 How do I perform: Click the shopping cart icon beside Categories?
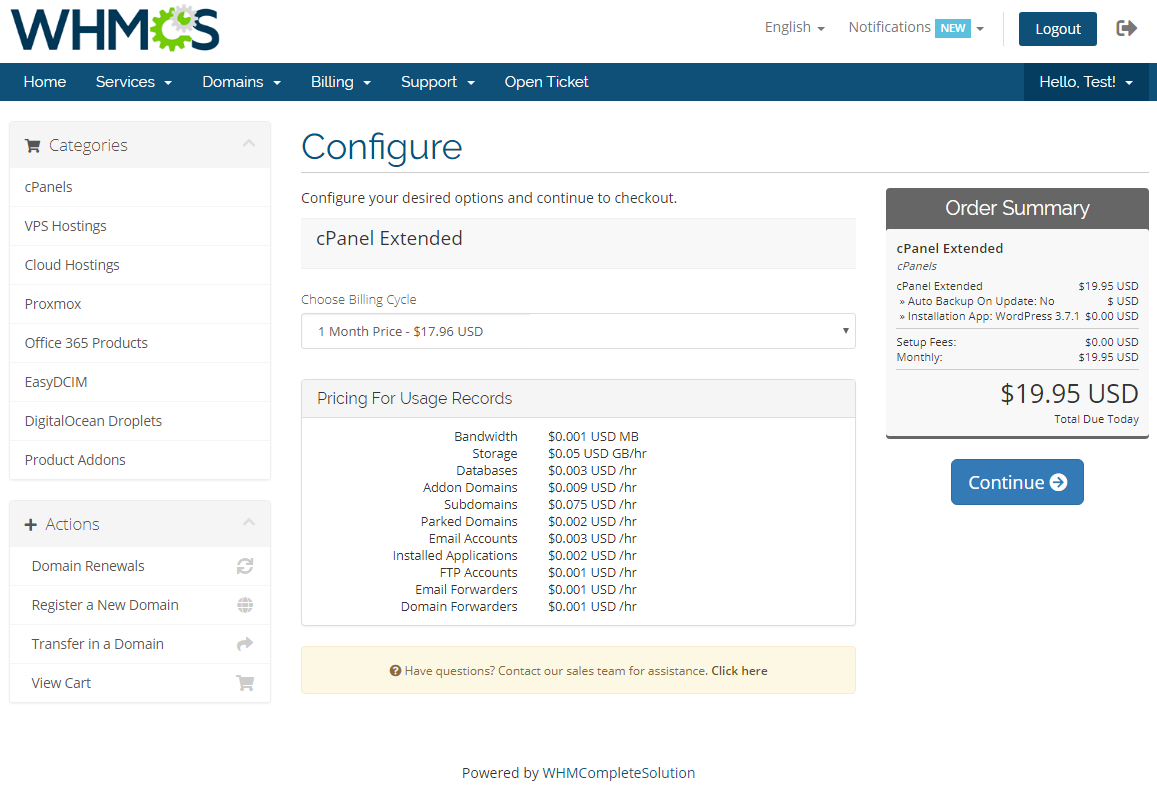[31, 145]
